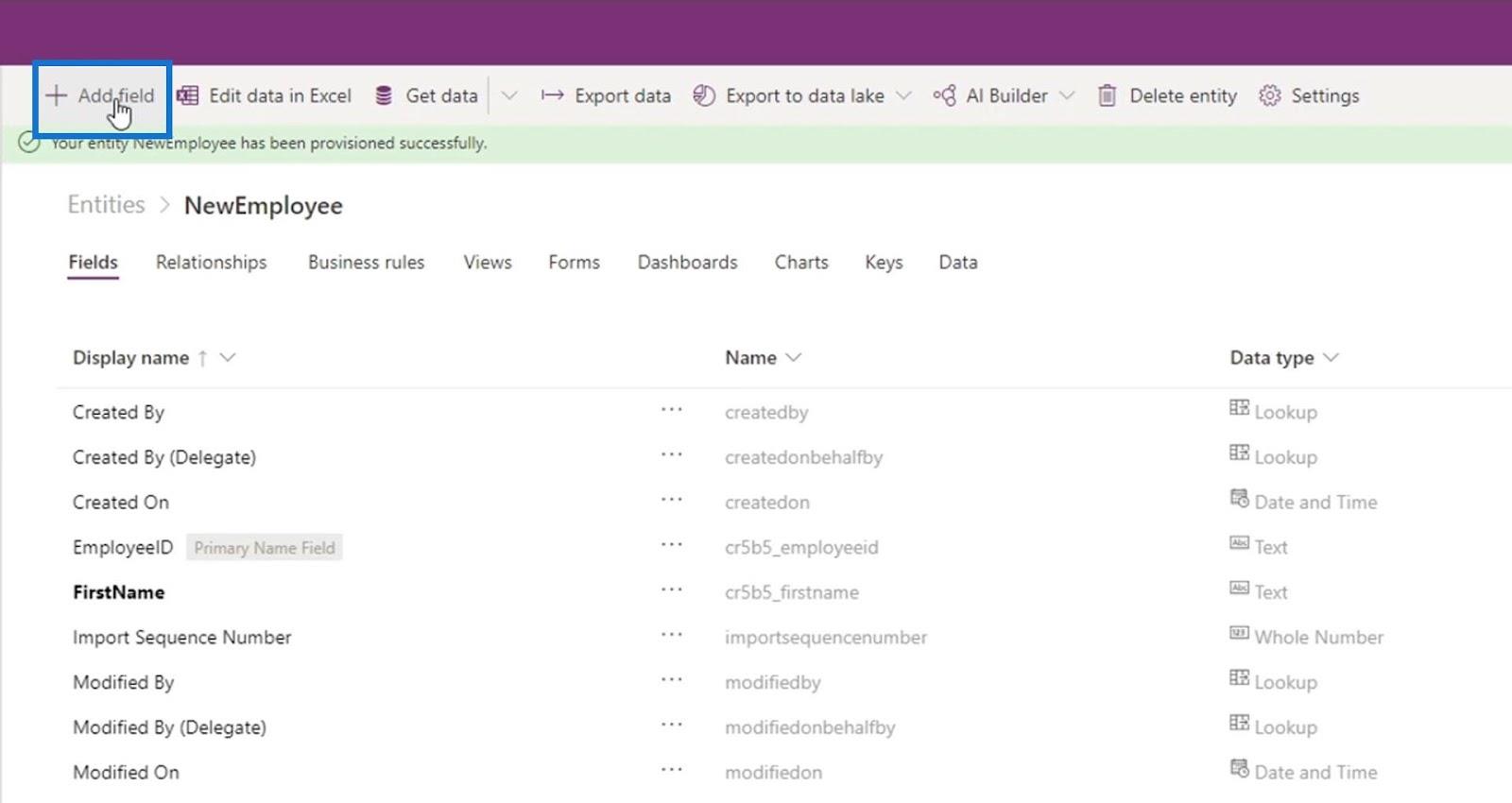Image resolution: width=1512 pixels, height=803 pixels.
Task: Click Edit data in Excel label
Action: (280, 95)
